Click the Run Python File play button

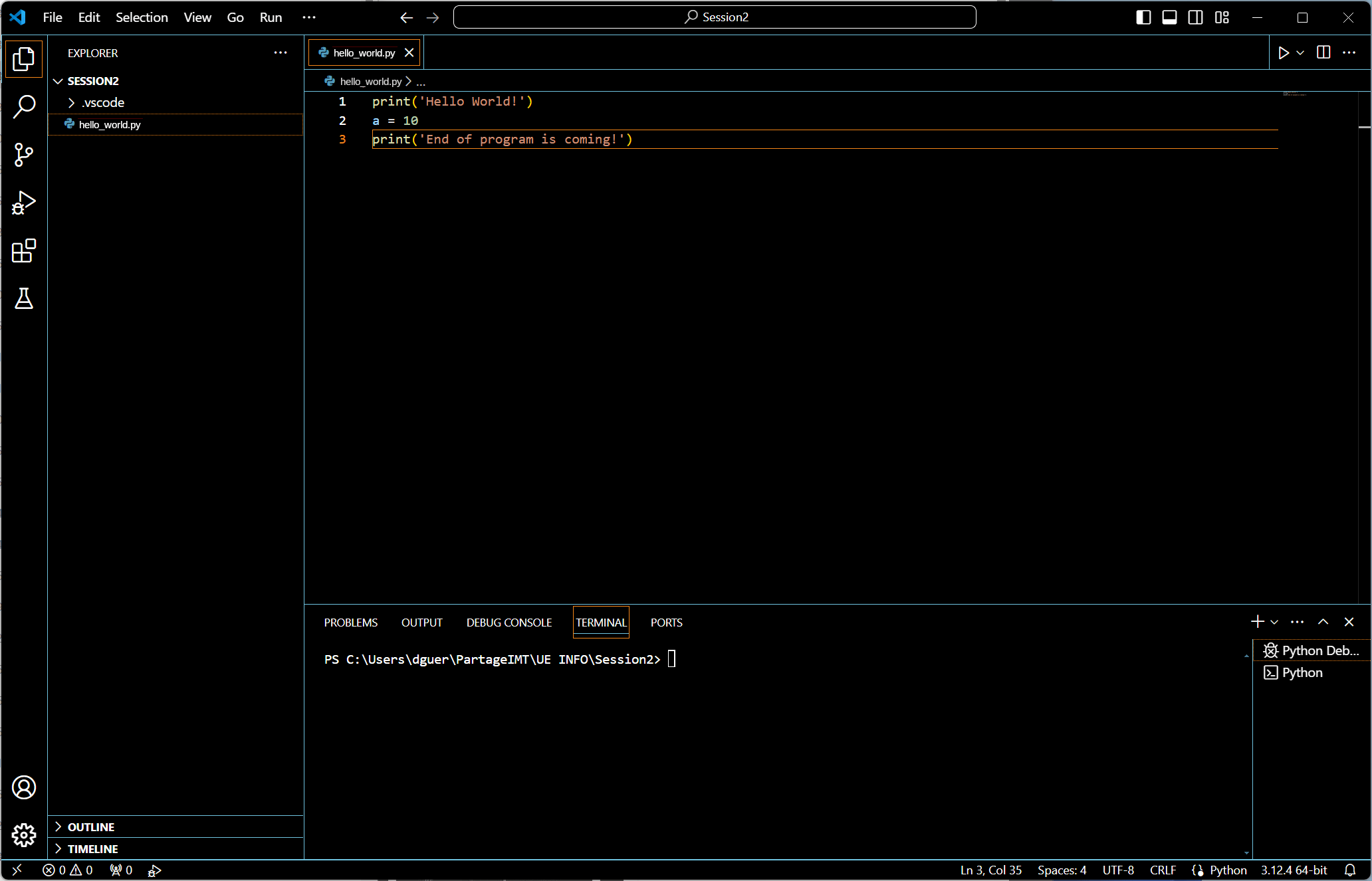1283,52
